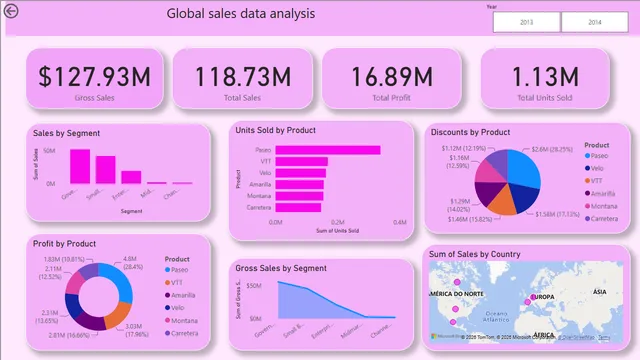
Task: Click the United States bubble on the map
Action: tap(456, 309)
